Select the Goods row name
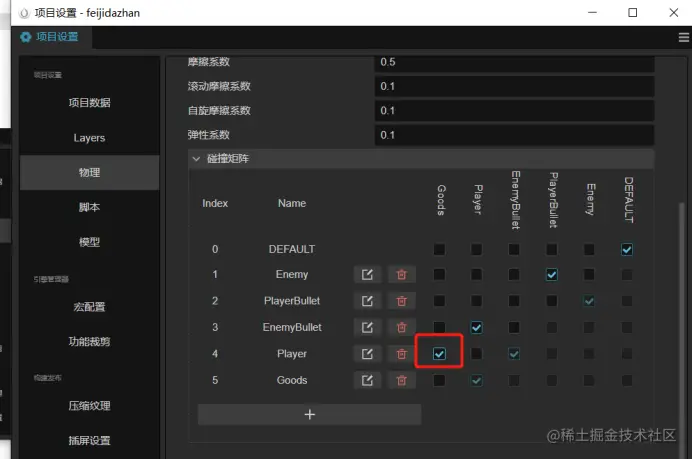Viewport: 692px width, 459px height. (x=292, y=380)
